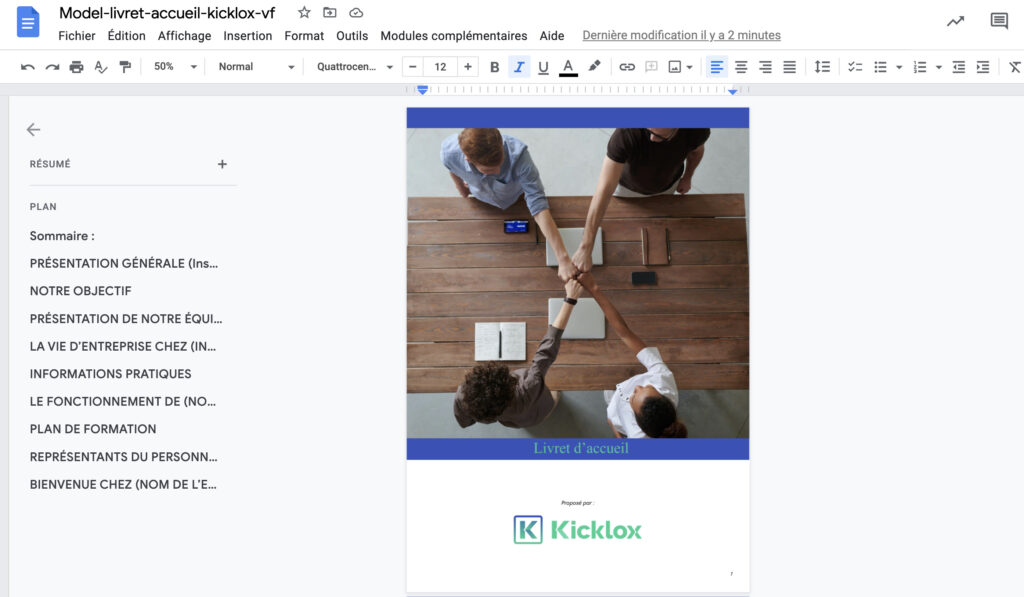Insert a link
1024x597 pixels.
tap(627, 67)
